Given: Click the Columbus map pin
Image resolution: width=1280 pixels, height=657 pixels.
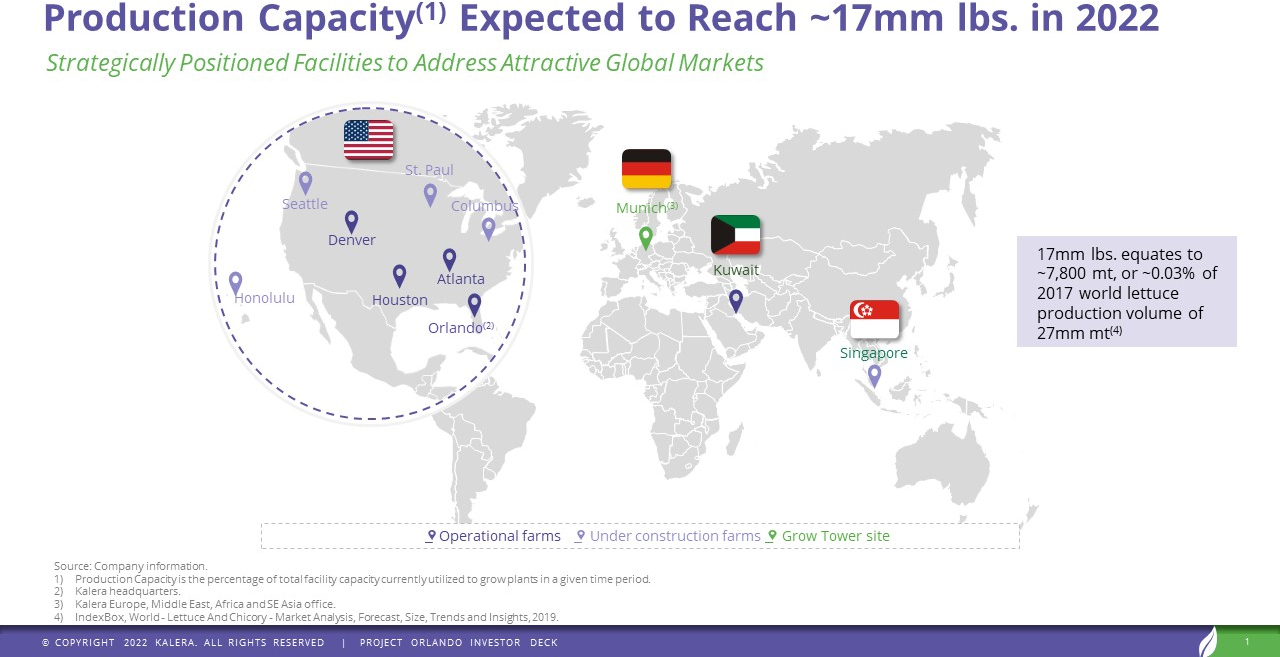Looking at the screenshot, I should point(488,229).
